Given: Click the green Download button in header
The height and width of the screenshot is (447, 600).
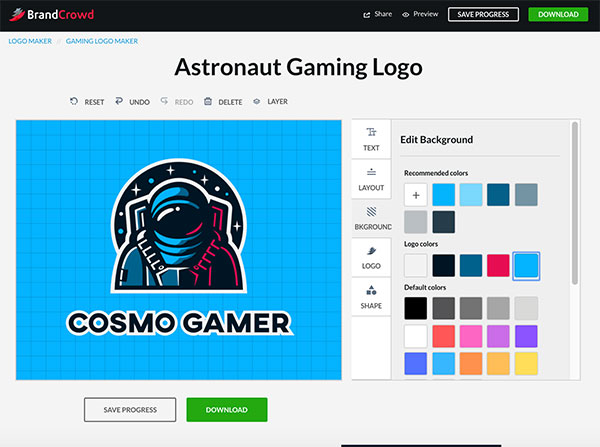Looking at the screenshot, I should point(558,15).
